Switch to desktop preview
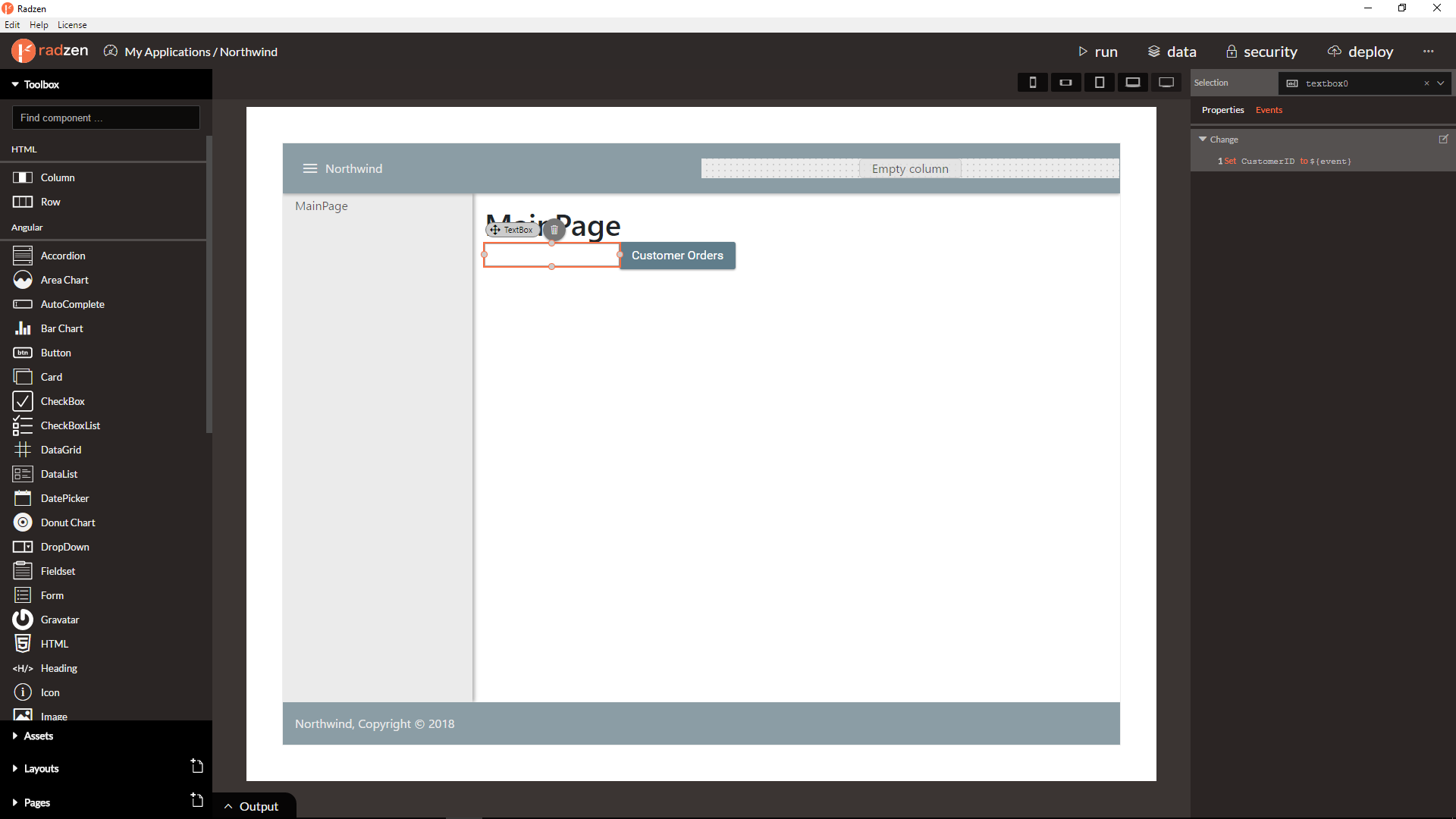 pos(1166,82)
